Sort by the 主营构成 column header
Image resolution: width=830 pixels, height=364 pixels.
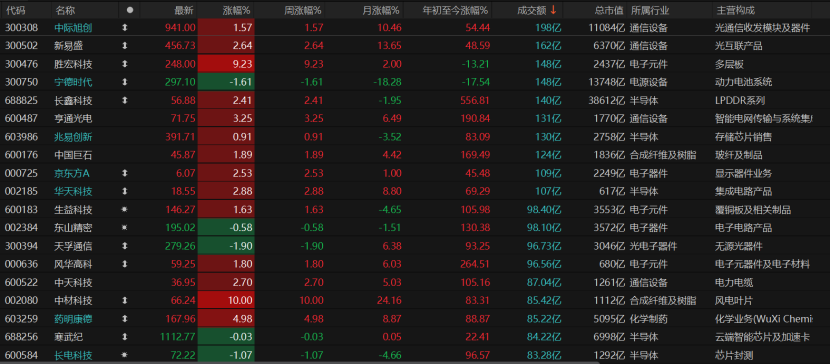(x=735, y=10)
